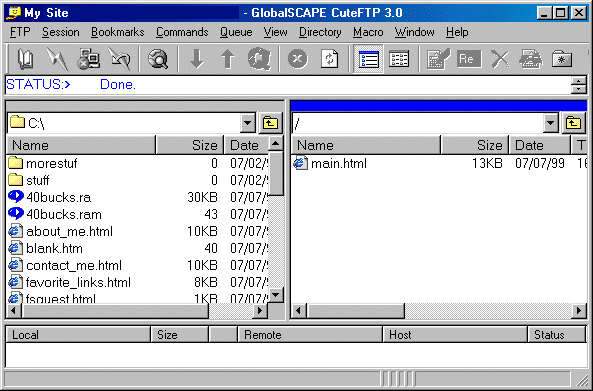
Task: Sort remote files by Name column
Action: tap(366, 145)
